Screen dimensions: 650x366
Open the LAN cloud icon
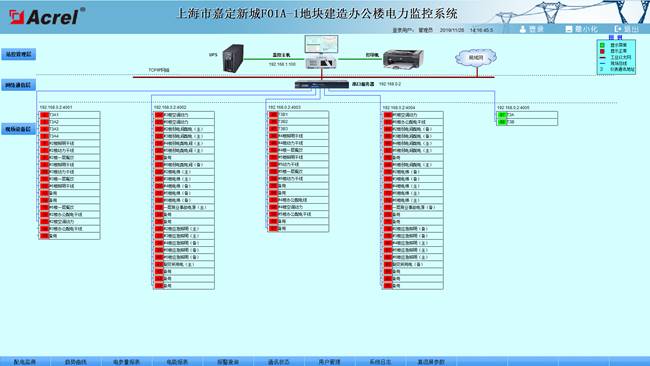tap(475, 57)
